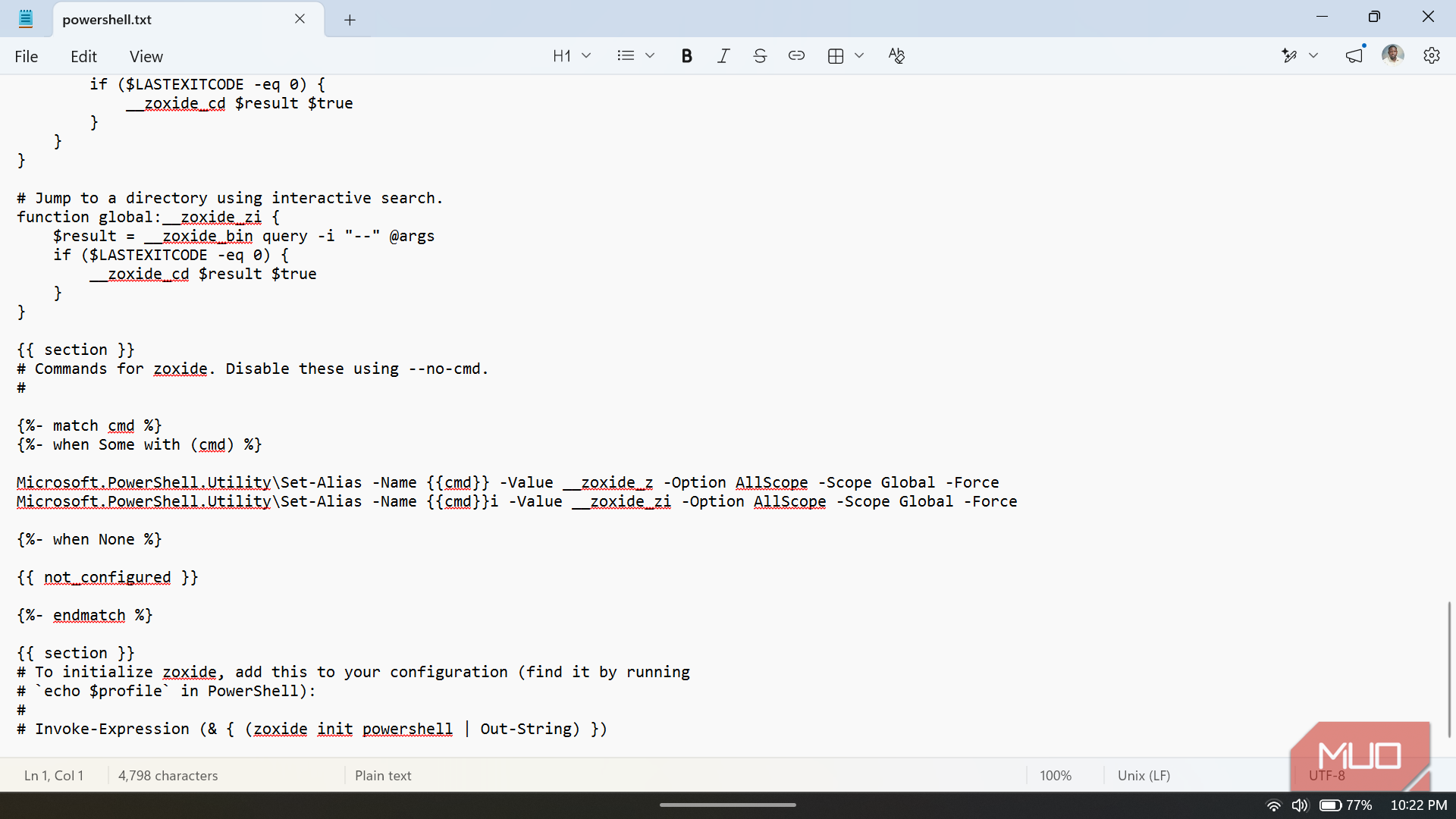
Task: Click the 100% zoom level indicator
Action: [1056, 776]
